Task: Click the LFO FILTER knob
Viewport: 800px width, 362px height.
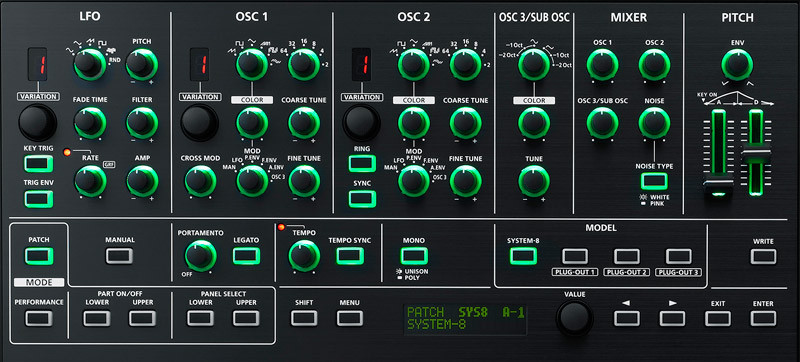Action: 142,123
